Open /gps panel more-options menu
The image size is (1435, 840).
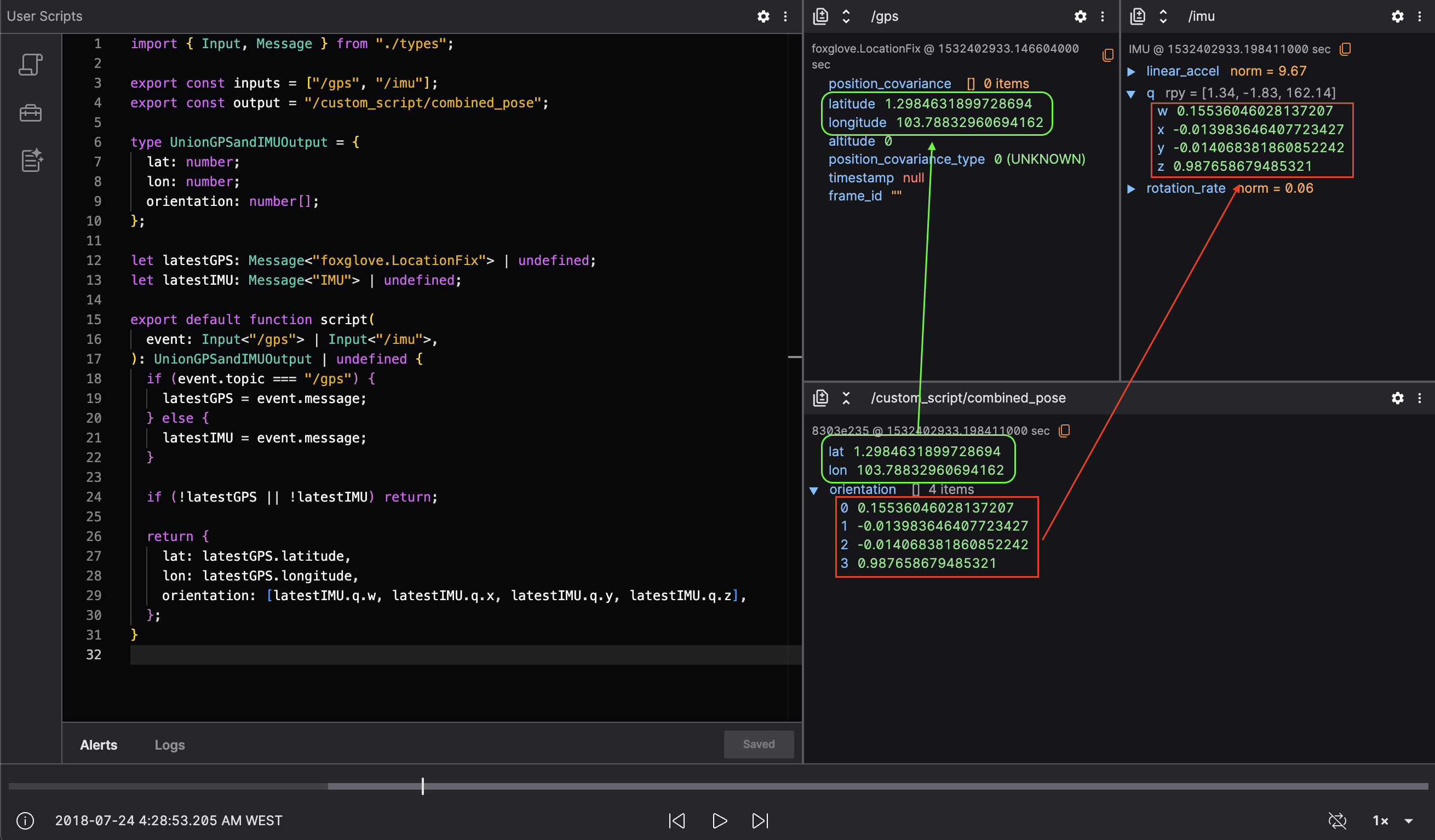[1103, 16]
